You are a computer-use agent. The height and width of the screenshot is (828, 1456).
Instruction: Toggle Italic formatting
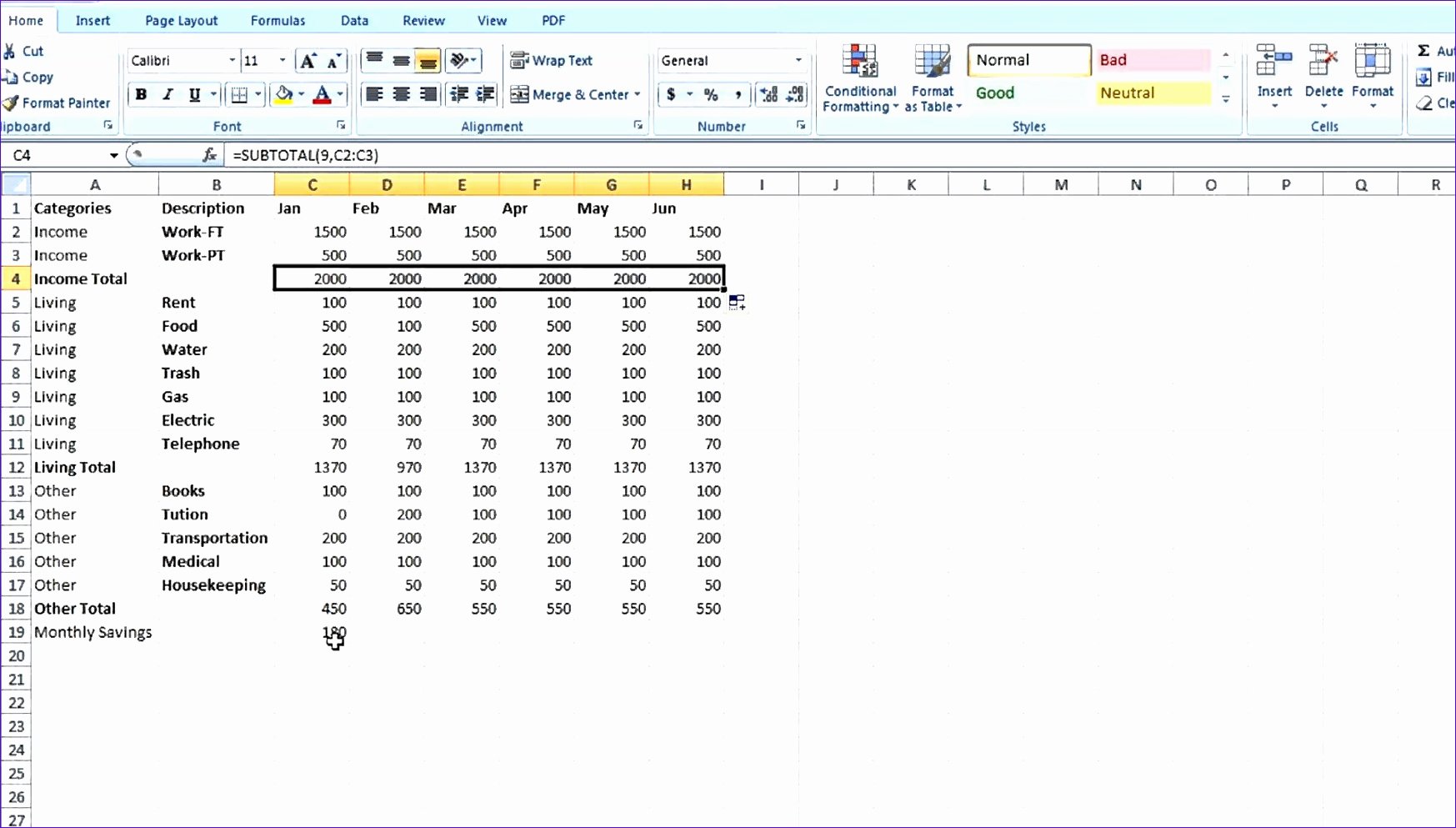click(168, 94)
